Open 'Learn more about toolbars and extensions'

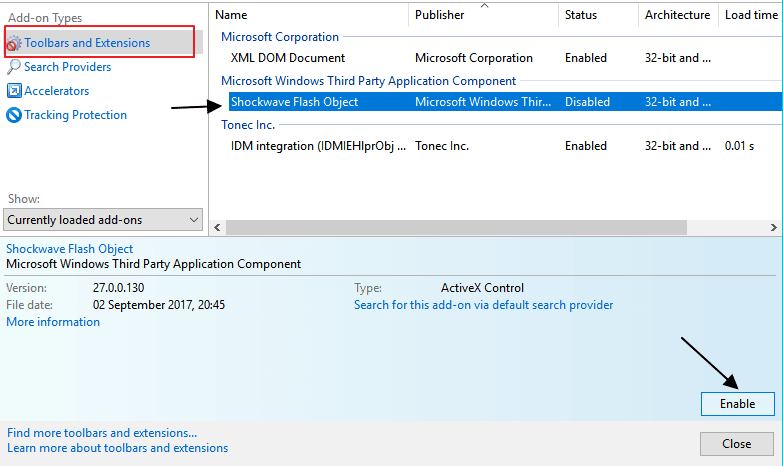117,448
